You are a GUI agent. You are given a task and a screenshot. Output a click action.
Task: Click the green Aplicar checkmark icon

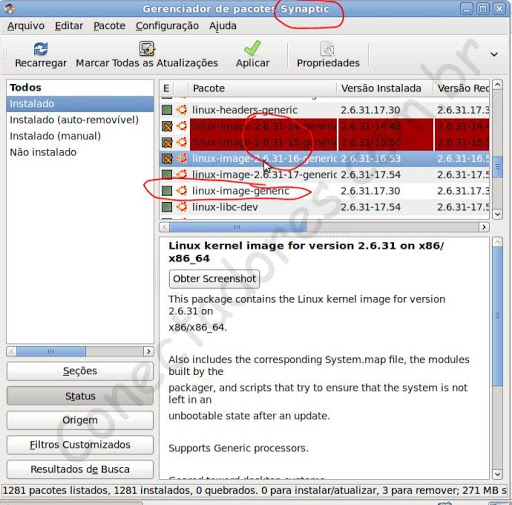click(x=252, y=48)
